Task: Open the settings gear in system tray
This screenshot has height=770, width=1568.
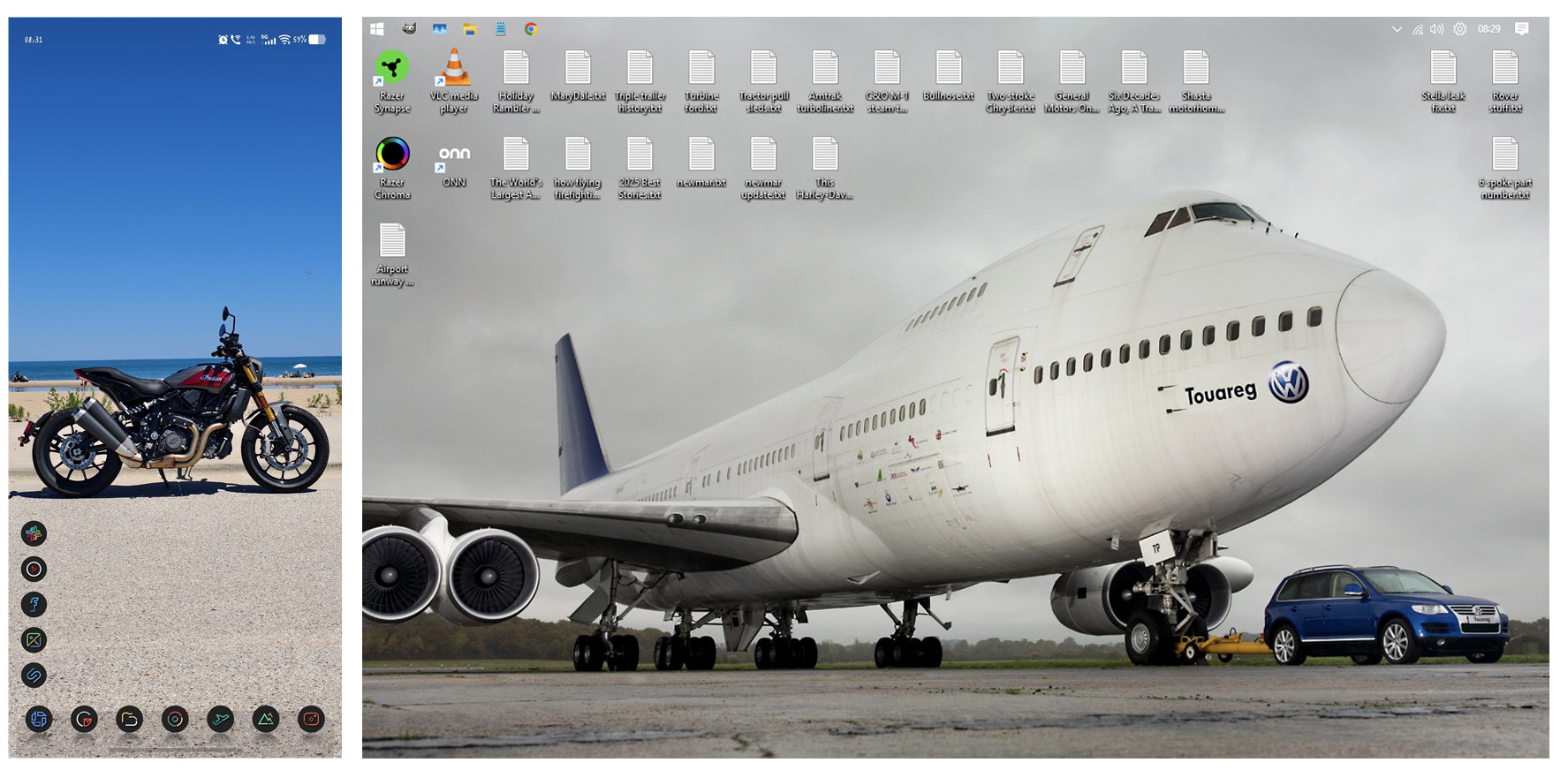Action: [1460, 29]
